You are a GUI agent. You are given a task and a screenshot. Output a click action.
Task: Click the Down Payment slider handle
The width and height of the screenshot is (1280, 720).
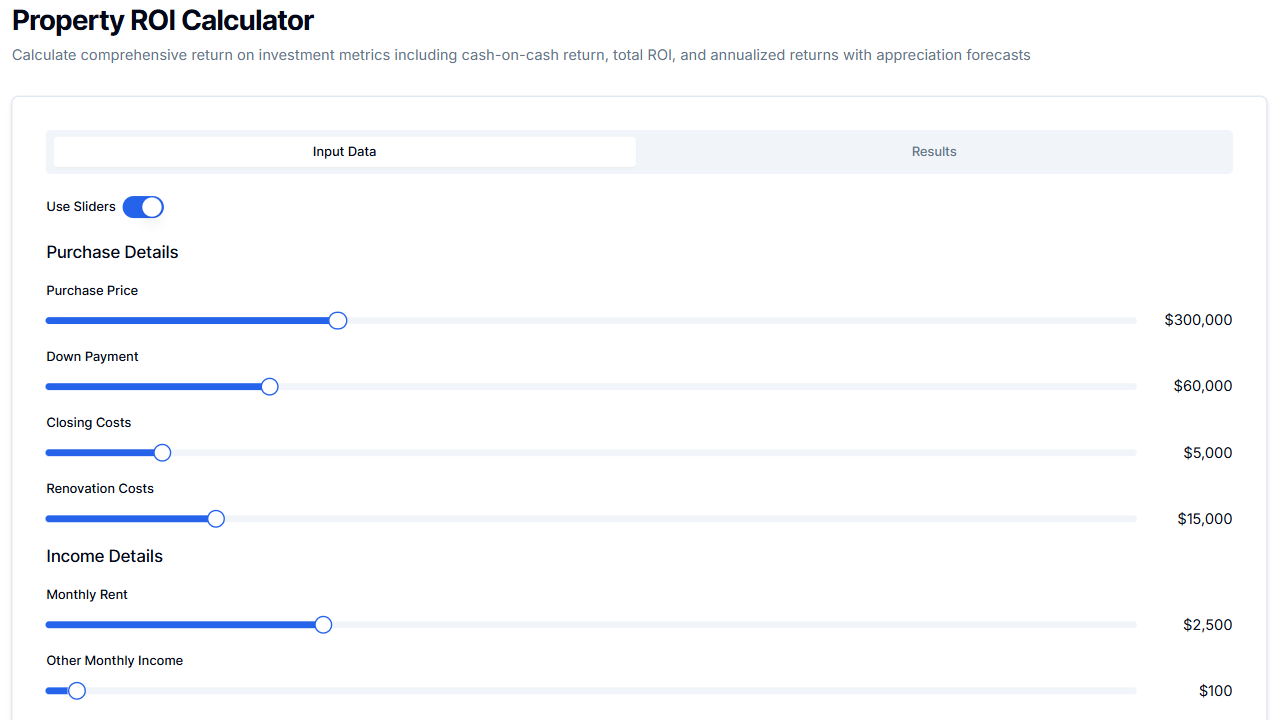tap(269, 387)
